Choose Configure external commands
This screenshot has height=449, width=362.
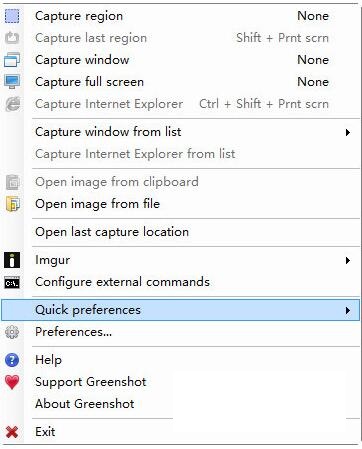click(122, 282)
